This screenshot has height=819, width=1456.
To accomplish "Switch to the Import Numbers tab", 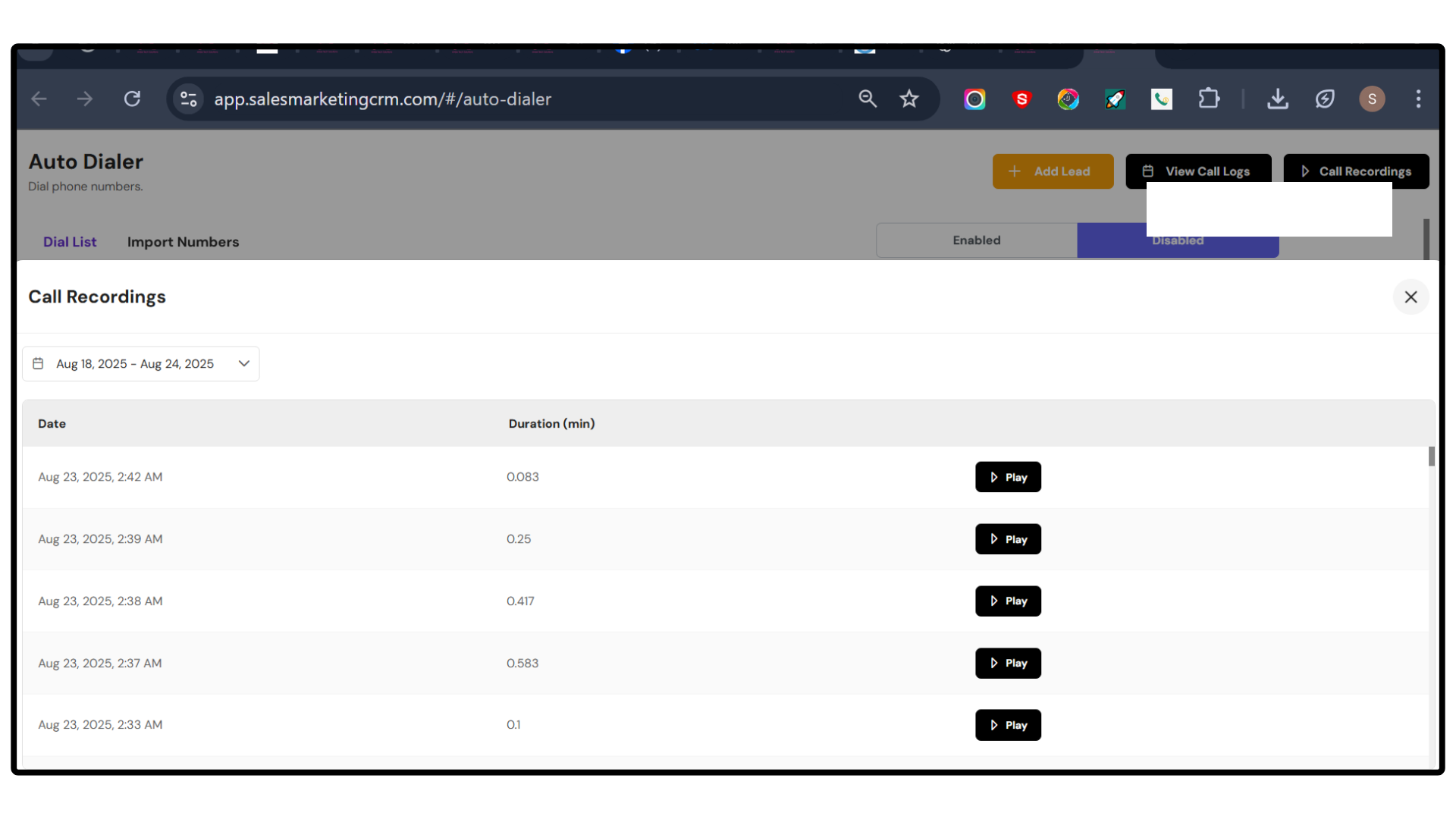I will coord(183,242).
